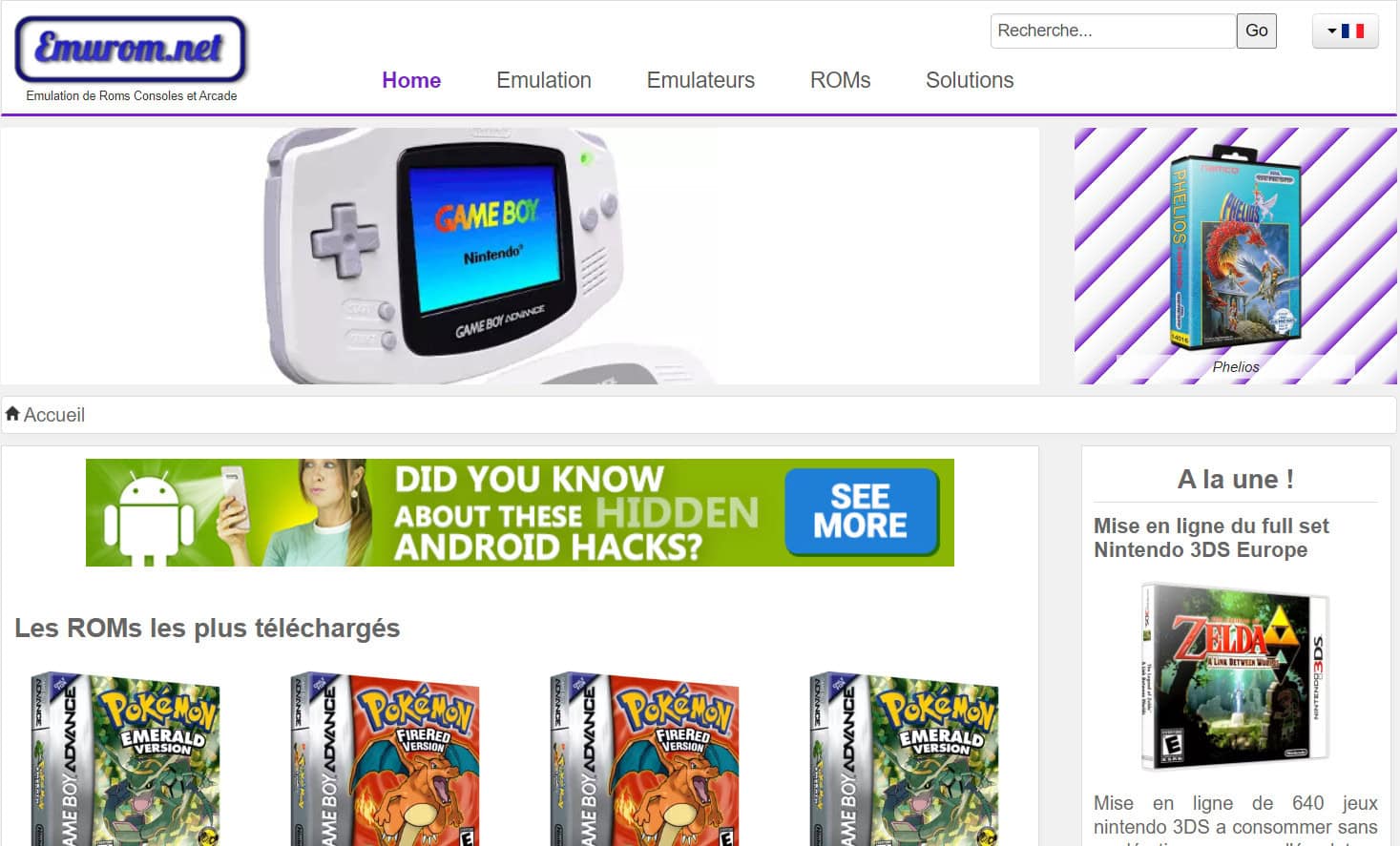
Task: Select the first Pokemon Emerald cover
Action: (126, 759)
